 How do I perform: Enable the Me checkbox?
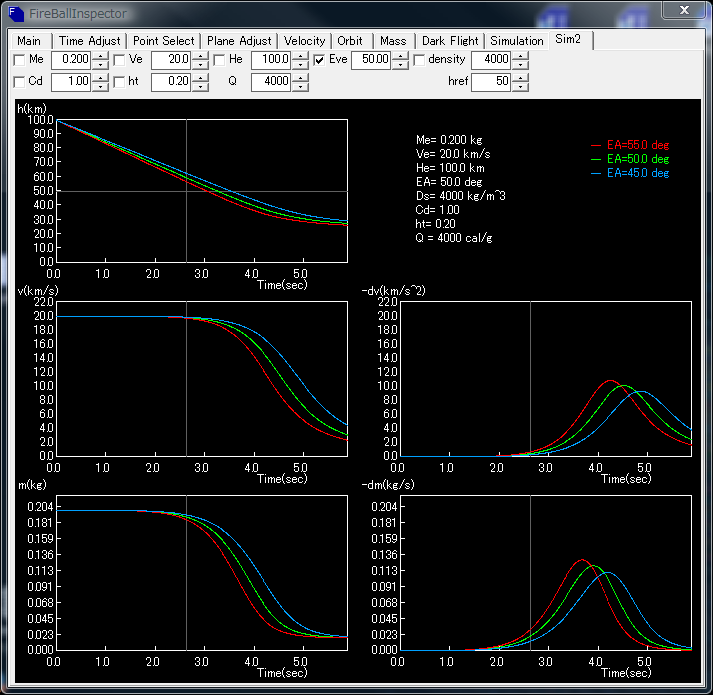point(20,60)
